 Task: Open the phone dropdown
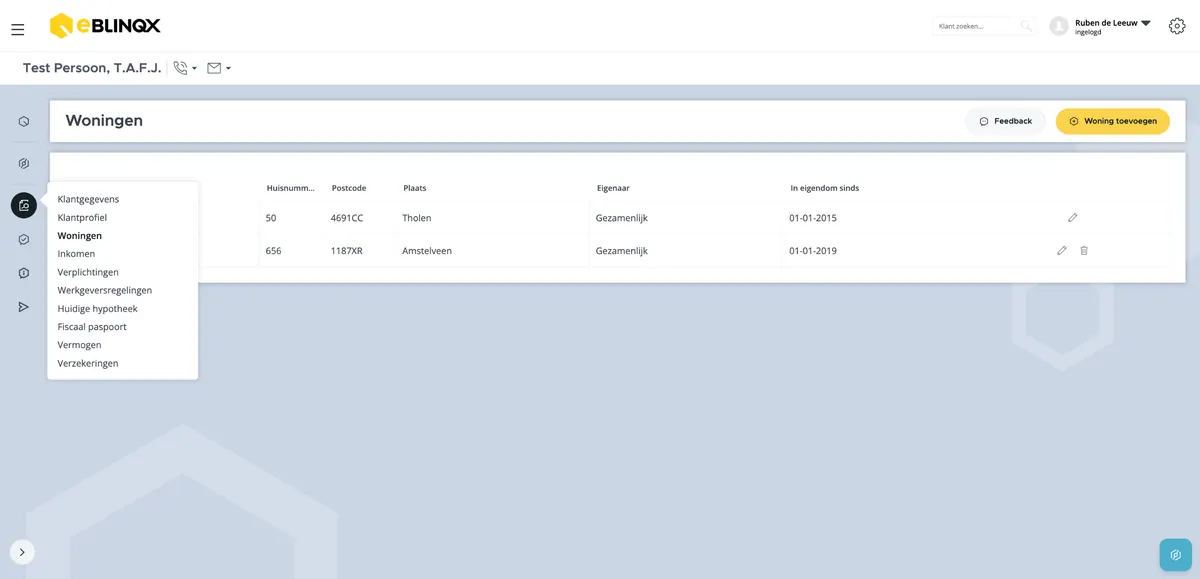pos(185,68)
